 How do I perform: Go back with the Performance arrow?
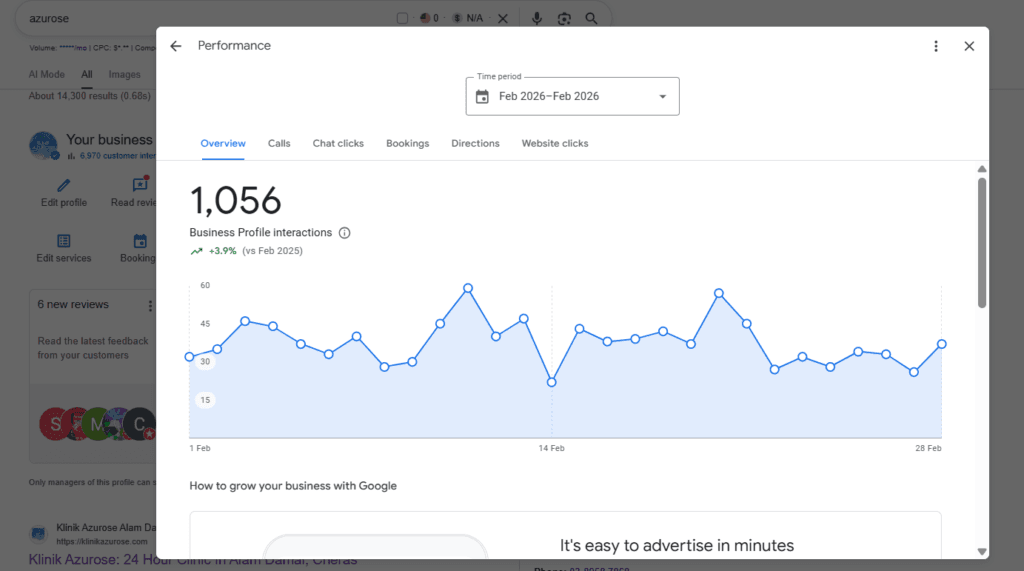click(x=176, y=46)
